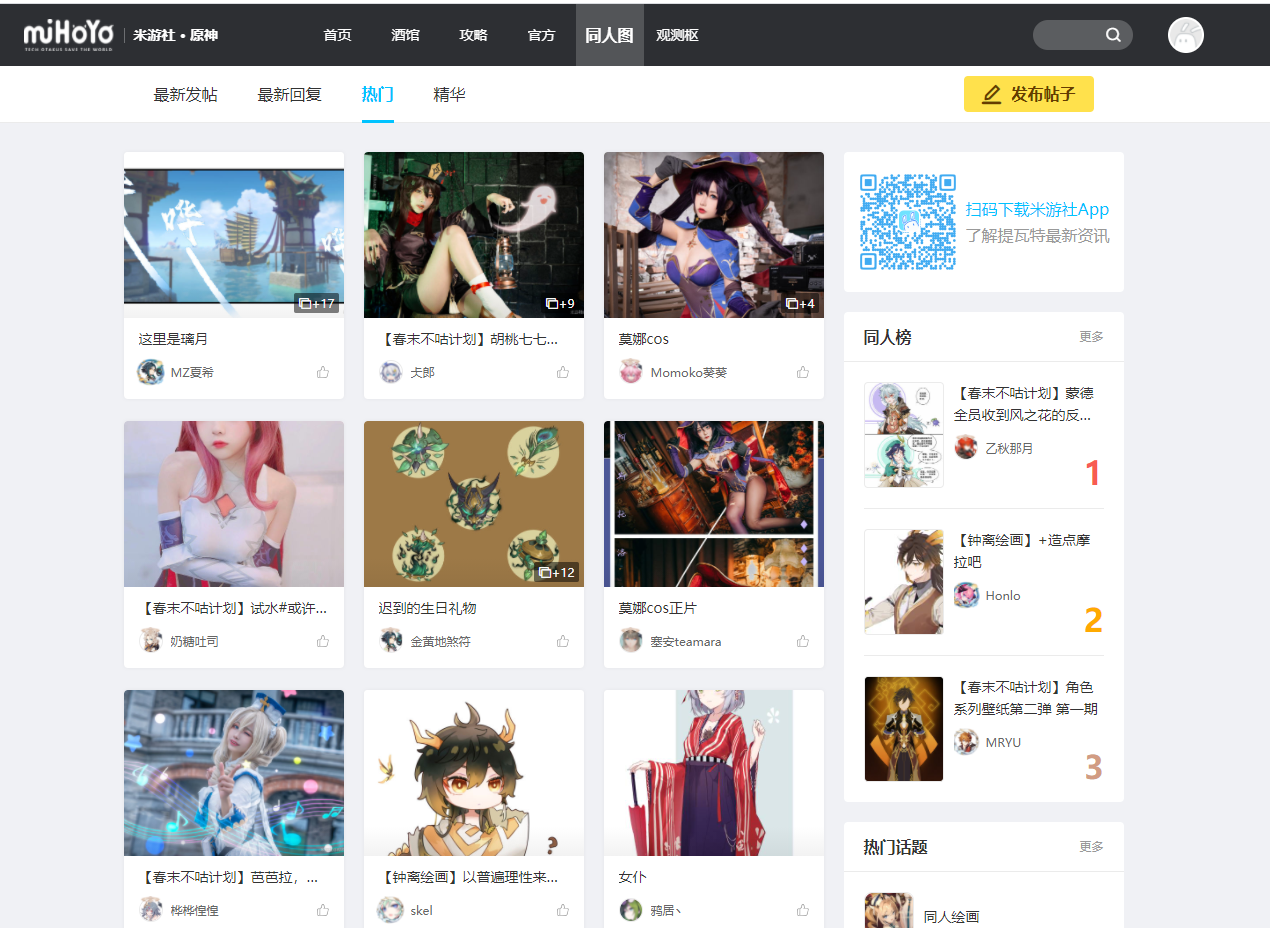This screenshot has height=928, width=1270.
Task: Open the 莫娜cos thumbnail image
Action: click(714, 235)
